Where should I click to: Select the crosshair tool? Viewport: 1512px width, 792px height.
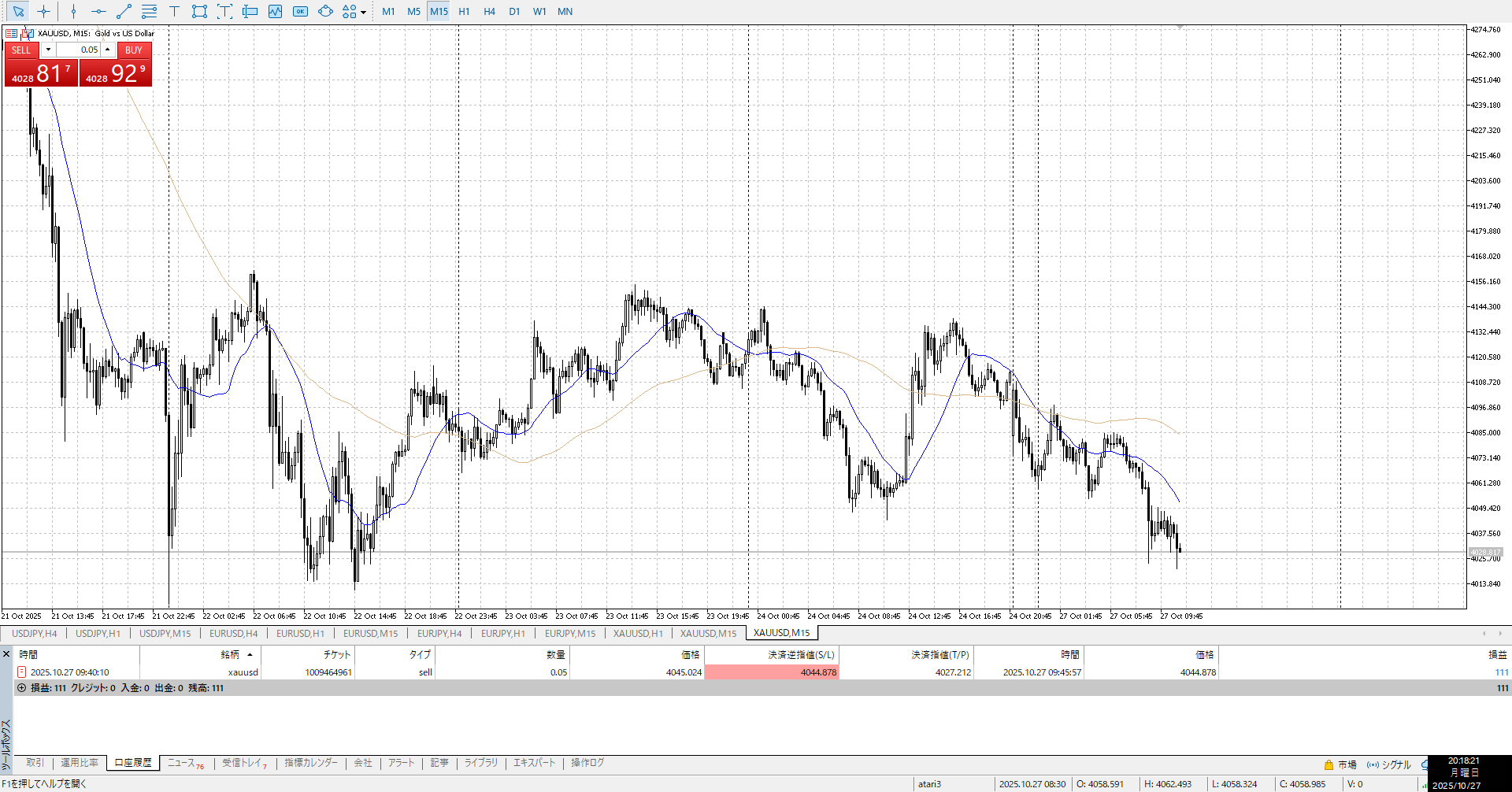click(x=43, y=11)
